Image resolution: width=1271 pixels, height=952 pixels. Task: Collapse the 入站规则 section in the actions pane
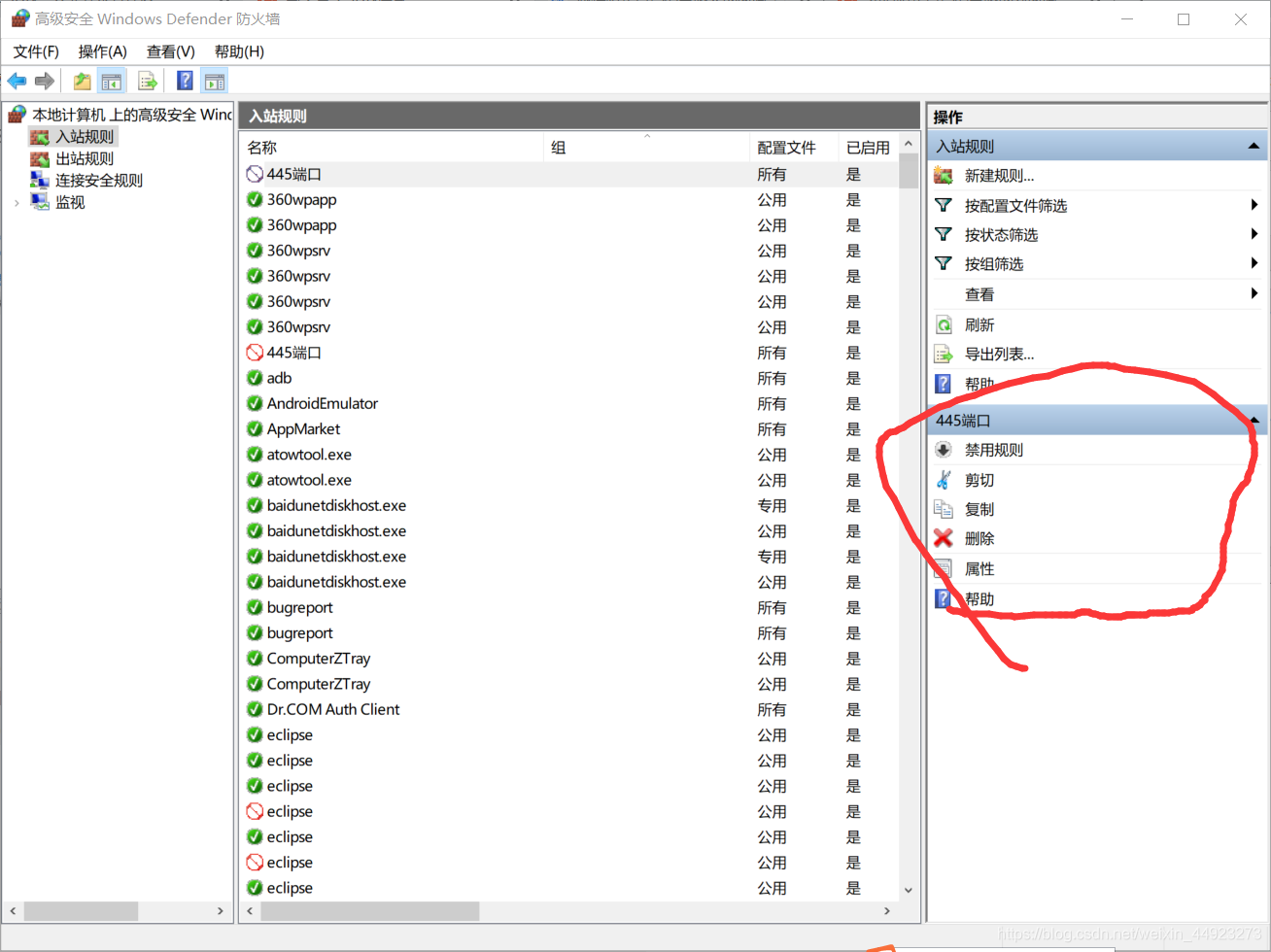(1254, 147)
